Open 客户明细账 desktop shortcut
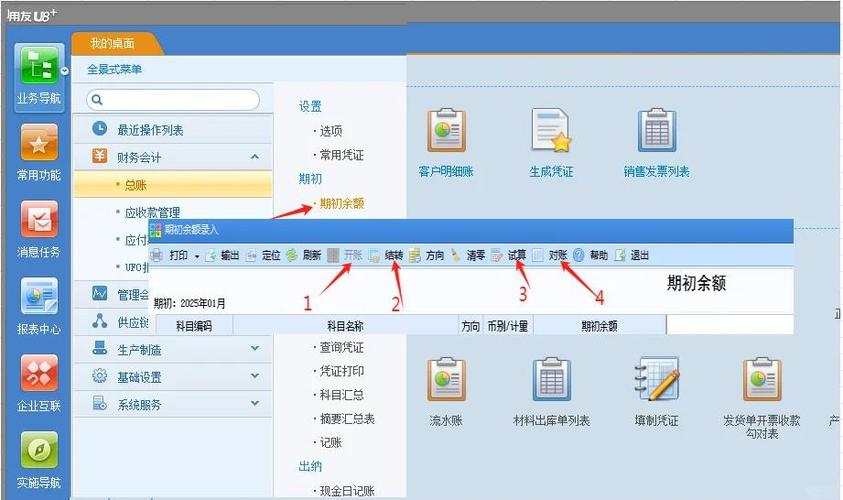 coord(446,144)
